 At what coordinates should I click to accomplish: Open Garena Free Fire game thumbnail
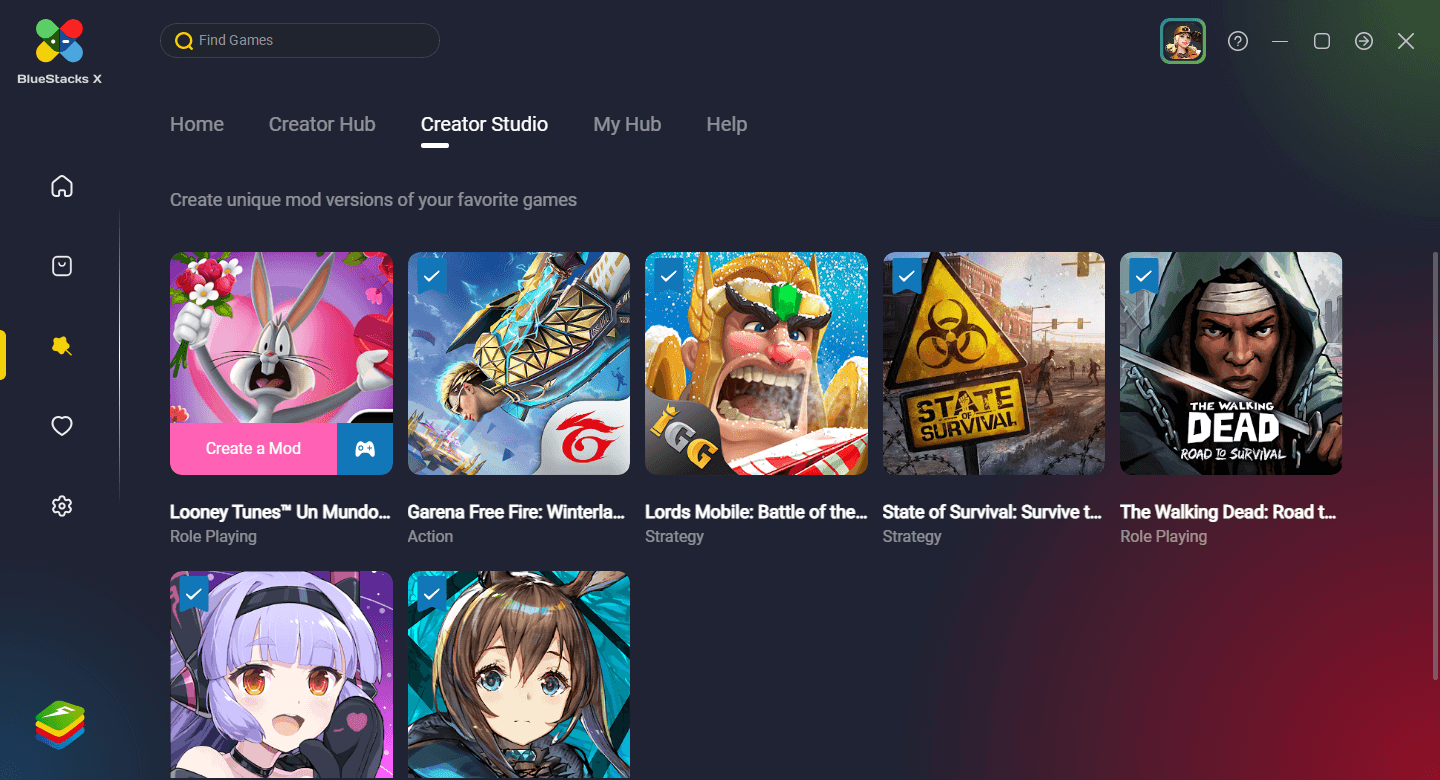519,363
